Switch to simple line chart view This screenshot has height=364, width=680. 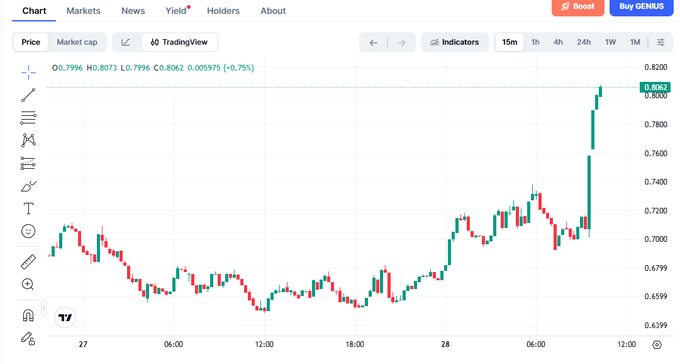pyautogui.click(x=126, y=42)
